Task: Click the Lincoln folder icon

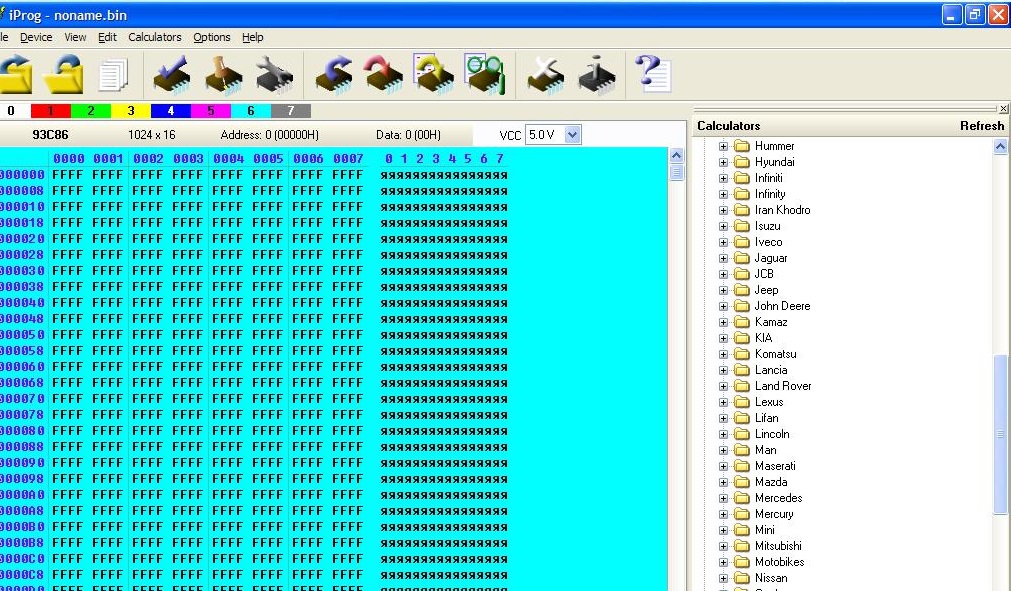Action: [742, 434]
